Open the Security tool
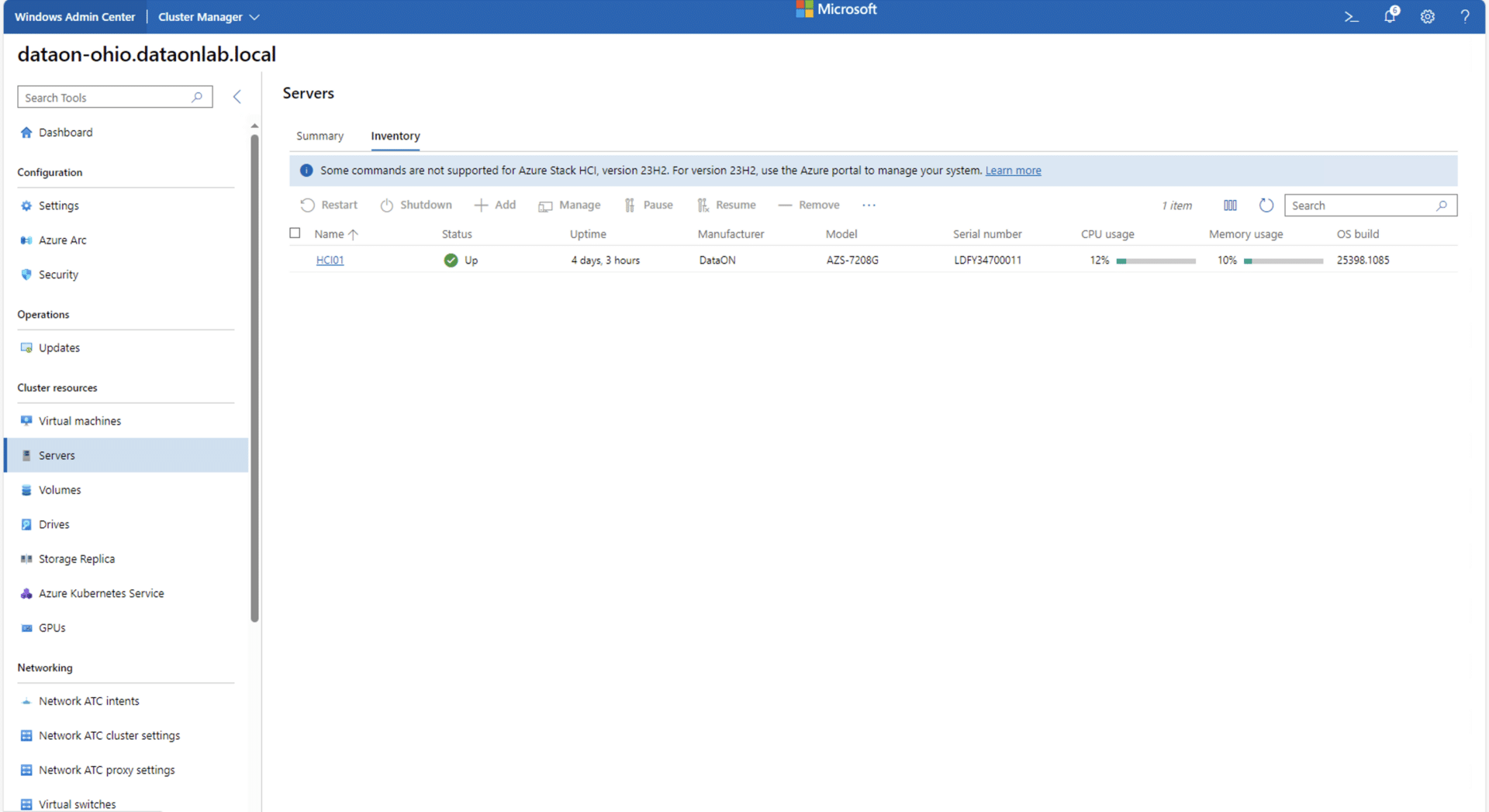 (x=58, y=275)
